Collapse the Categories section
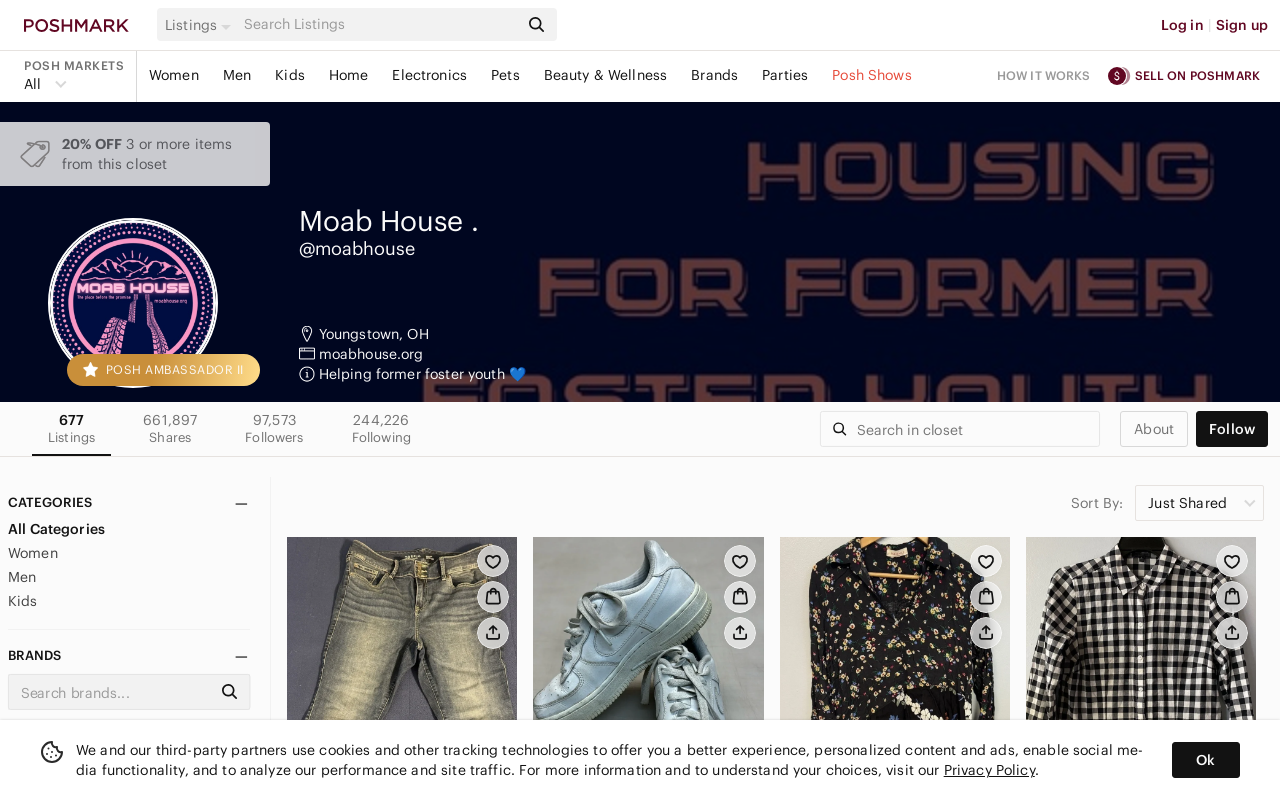The height and width of the screenshot is (800, 1280). (241, 504)
